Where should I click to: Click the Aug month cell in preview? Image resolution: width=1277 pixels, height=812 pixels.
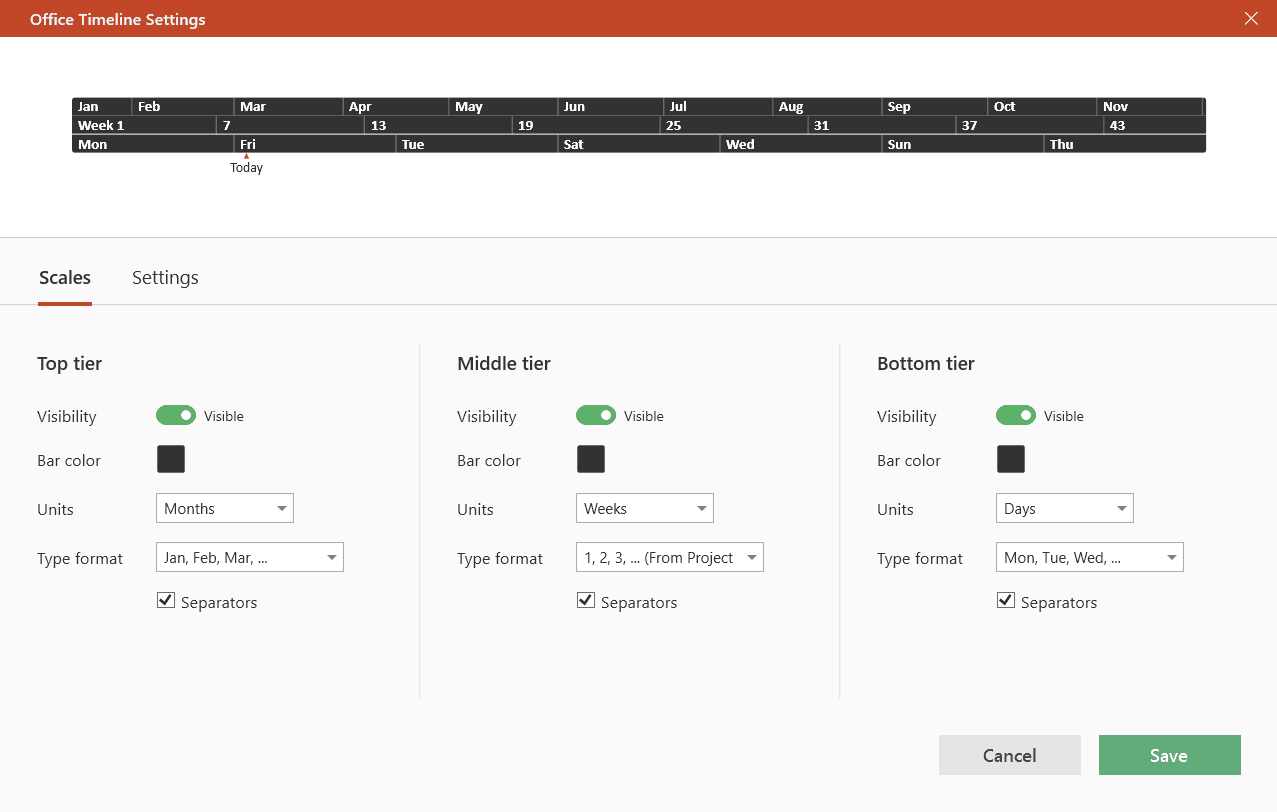click(x=827, y=106)
